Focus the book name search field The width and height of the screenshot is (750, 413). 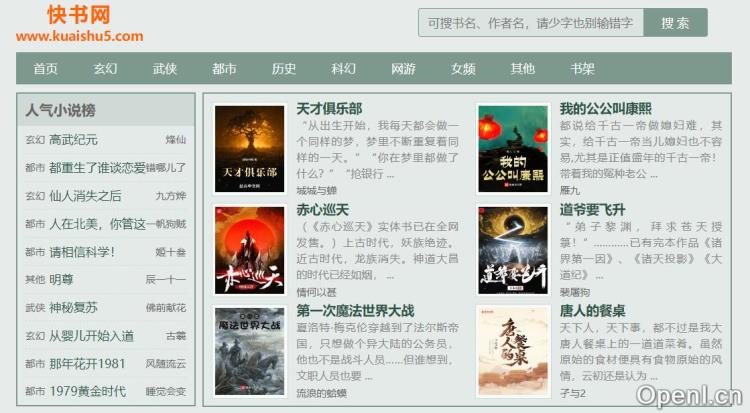(531, 22)
